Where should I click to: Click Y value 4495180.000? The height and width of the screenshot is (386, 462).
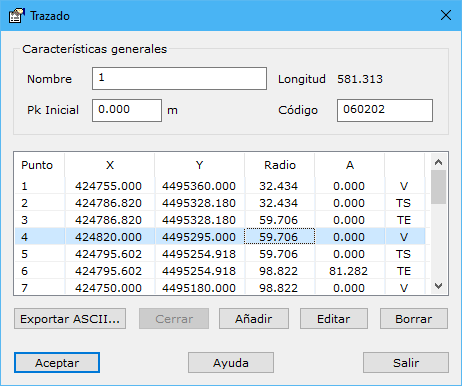pyautogui.click(x=199, y=288)
